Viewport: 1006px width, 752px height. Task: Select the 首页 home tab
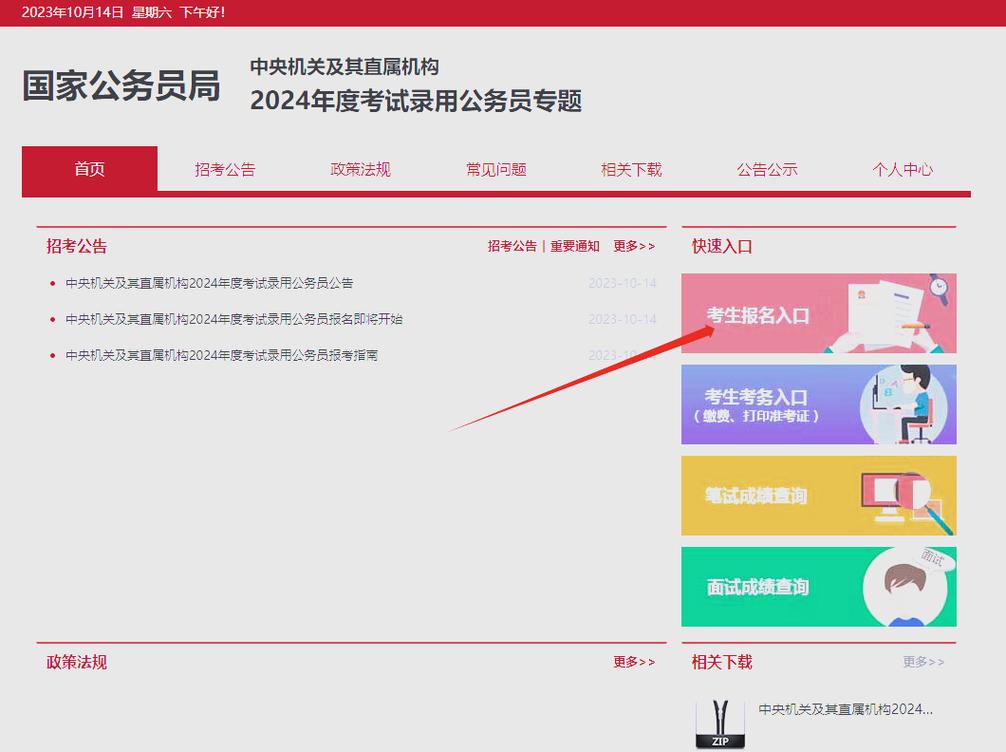pos(88,169)
